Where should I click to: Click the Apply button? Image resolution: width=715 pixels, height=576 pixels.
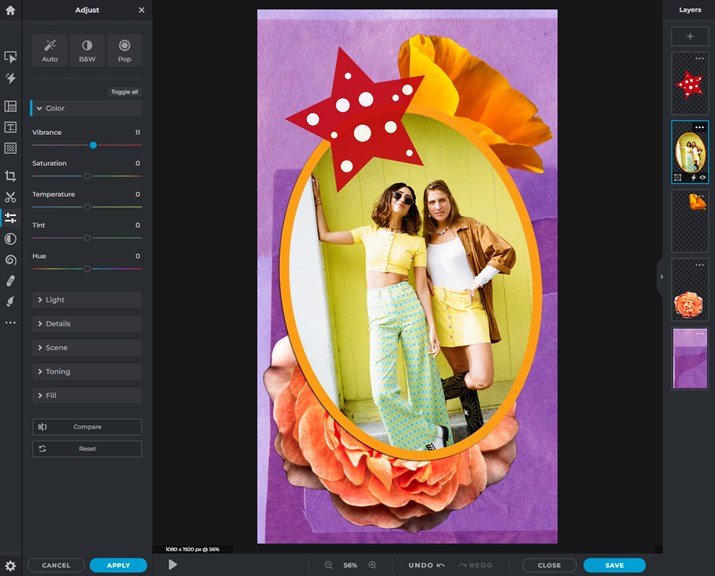click(x=119, y=565)
